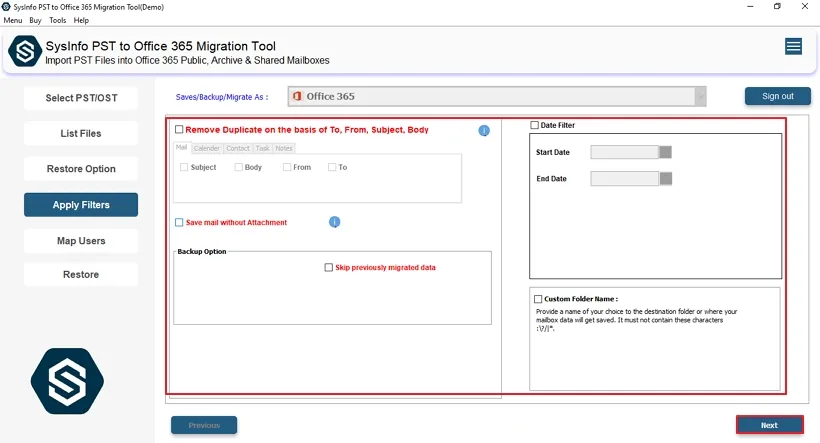The width and height of the screenshot is (820, 443).
Task: Open the Buy menu
Action: (x=35, y=20)
